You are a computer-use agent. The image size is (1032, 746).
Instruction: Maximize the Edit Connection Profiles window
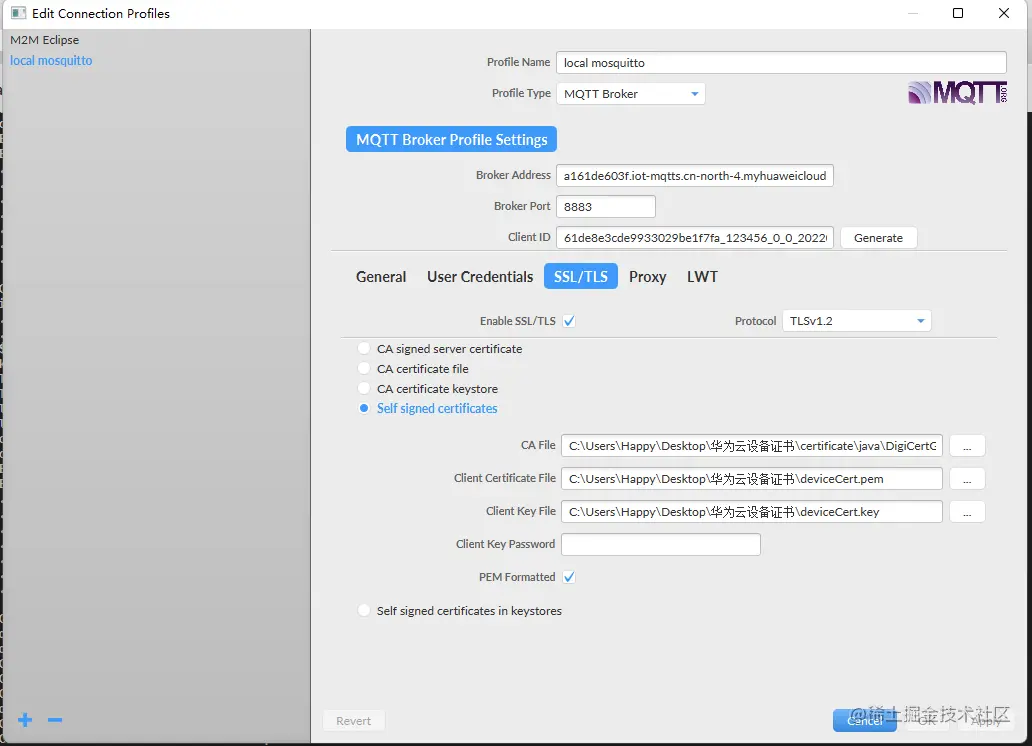[x=958, y=13]
